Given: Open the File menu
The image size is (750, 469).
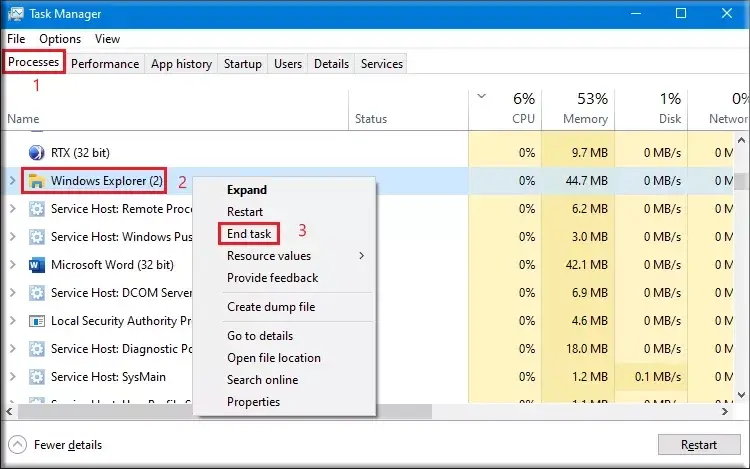Looking at the screenshot, I should coord(16,39).
